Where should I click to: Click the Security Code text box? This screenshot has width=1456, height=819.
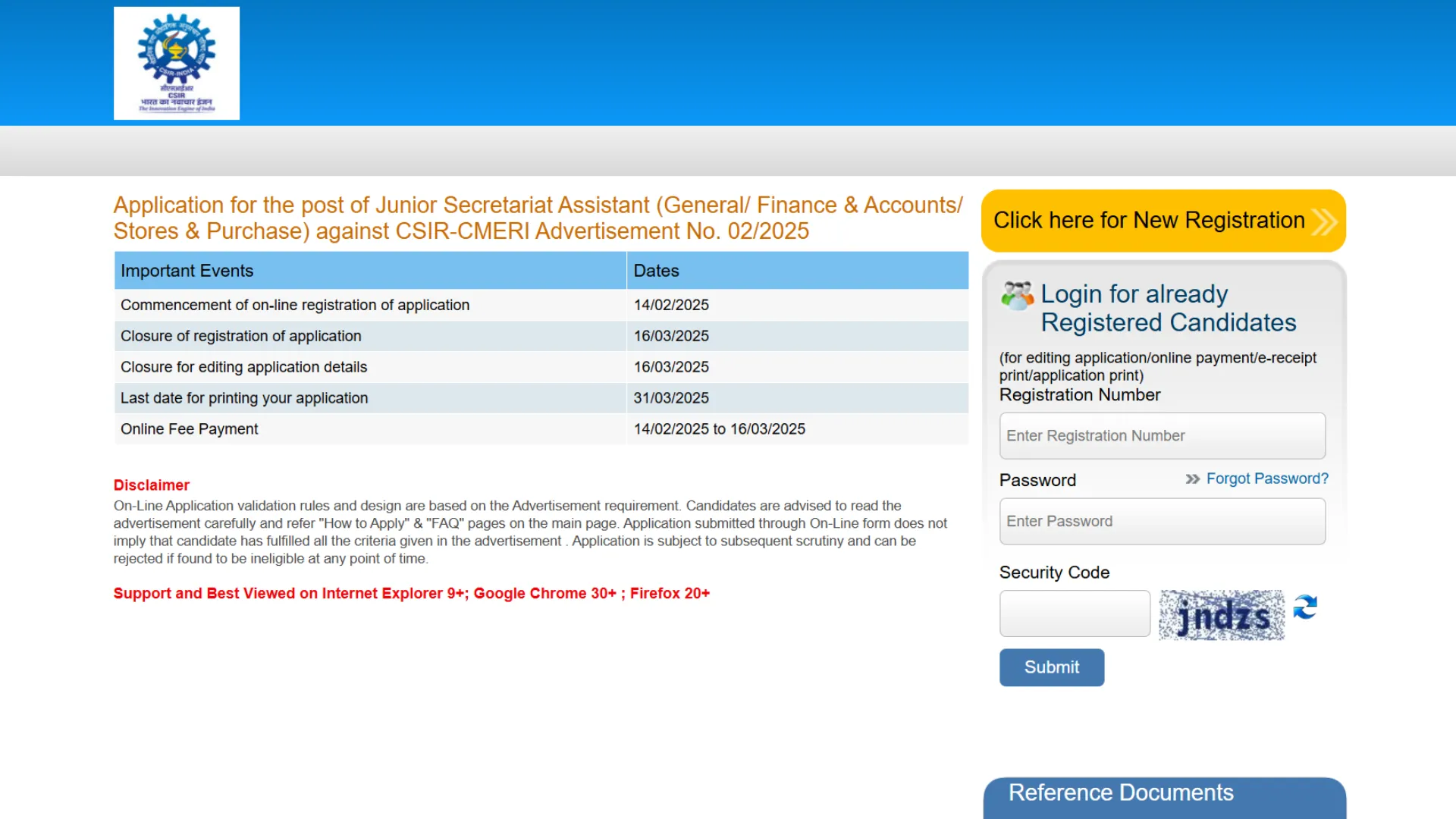click(1074, 613)
